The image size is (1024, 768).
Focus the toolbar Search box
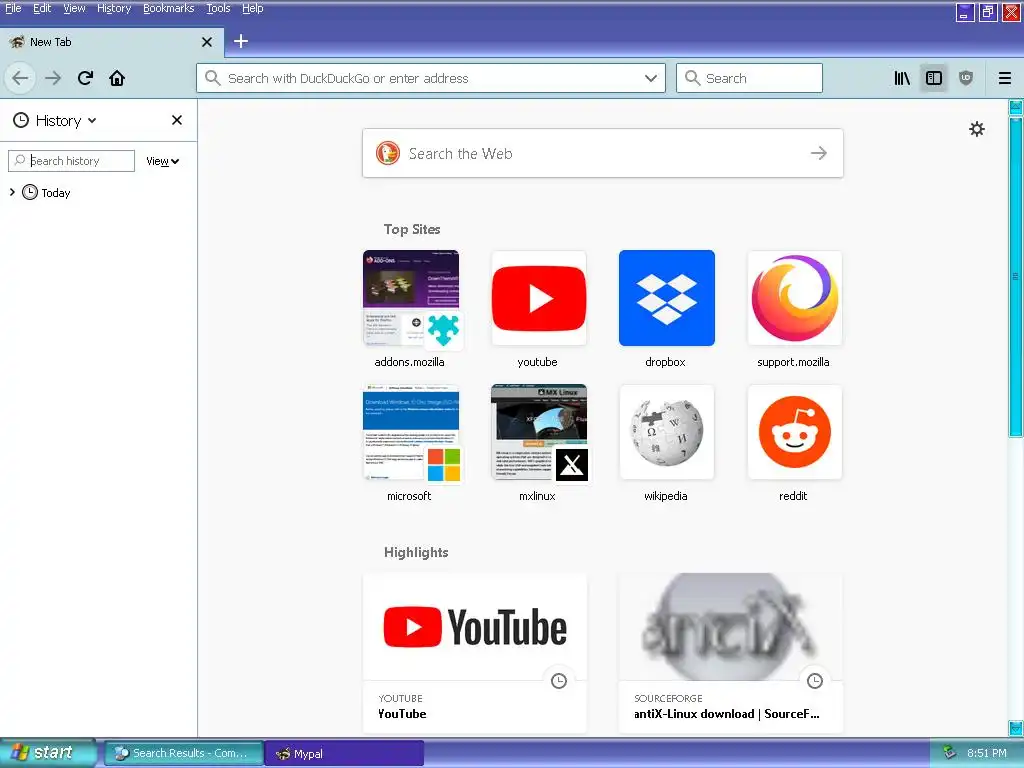(x=749, y=78)
